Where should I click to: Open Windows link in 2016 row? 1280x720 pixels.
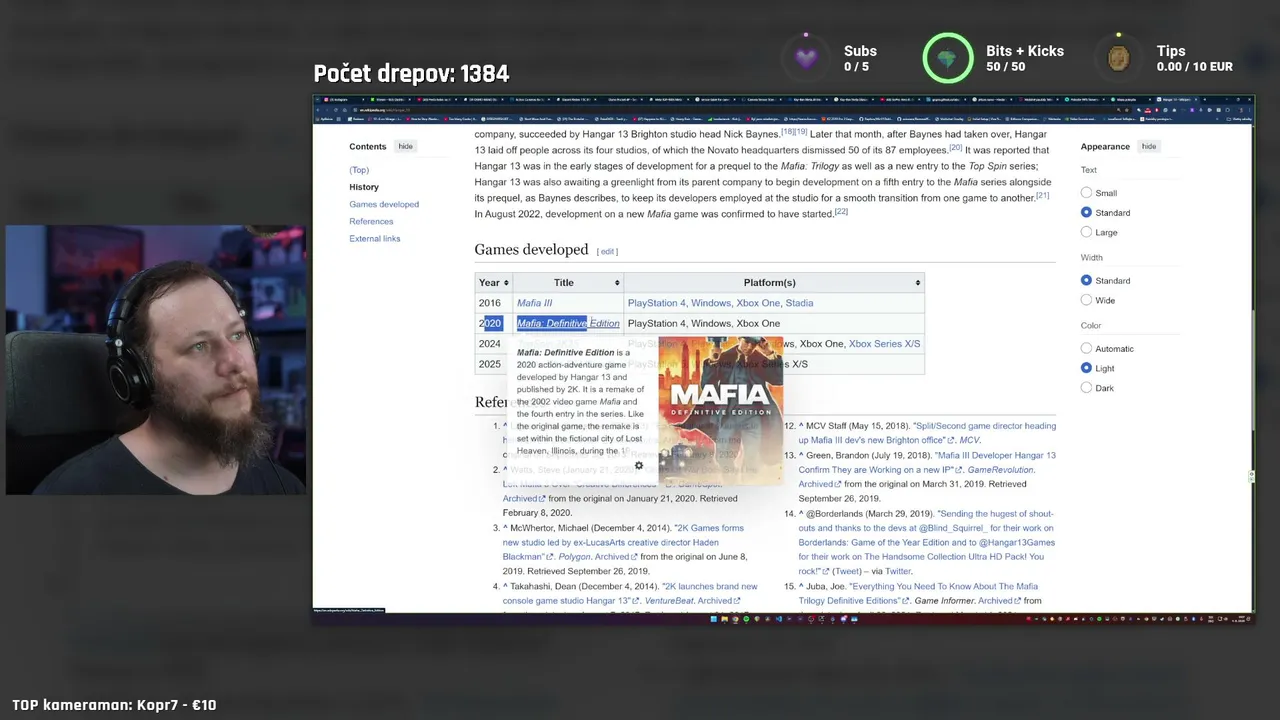[711, 303]
